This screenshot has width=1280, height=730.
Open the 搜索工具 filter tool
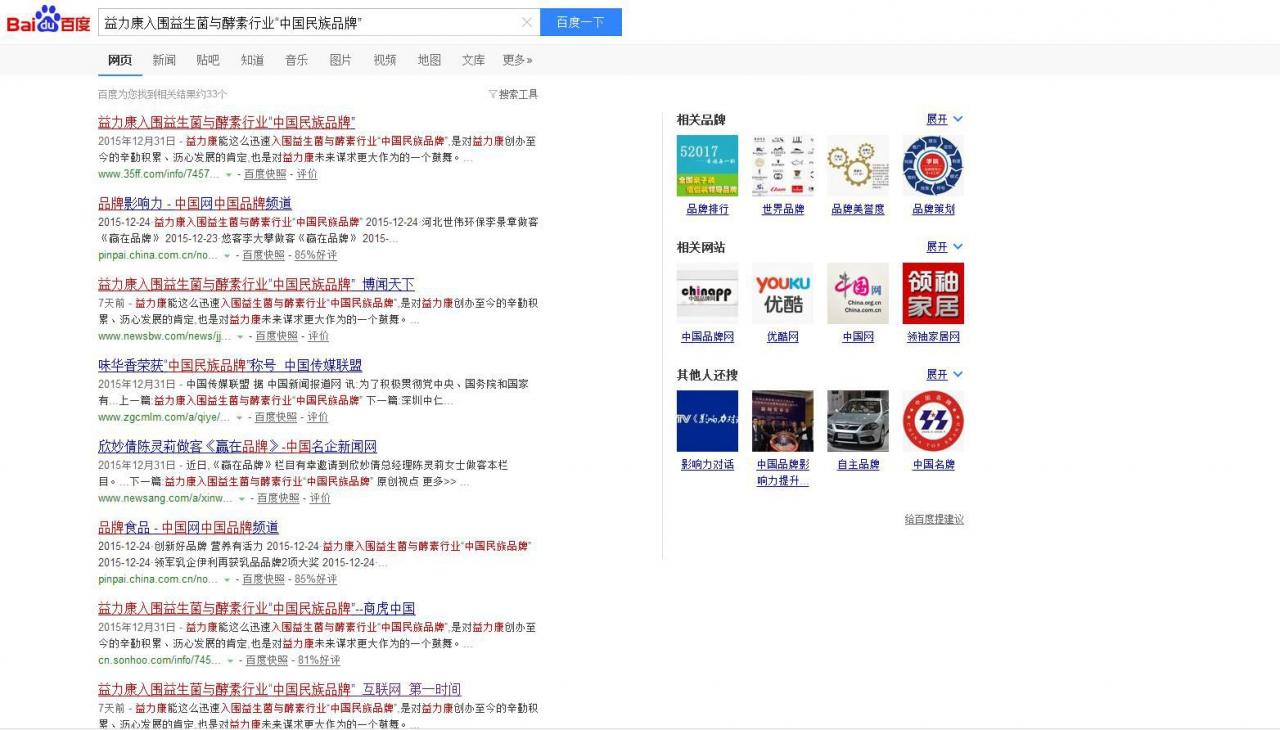pyautogui.click(x=513, y=94)
